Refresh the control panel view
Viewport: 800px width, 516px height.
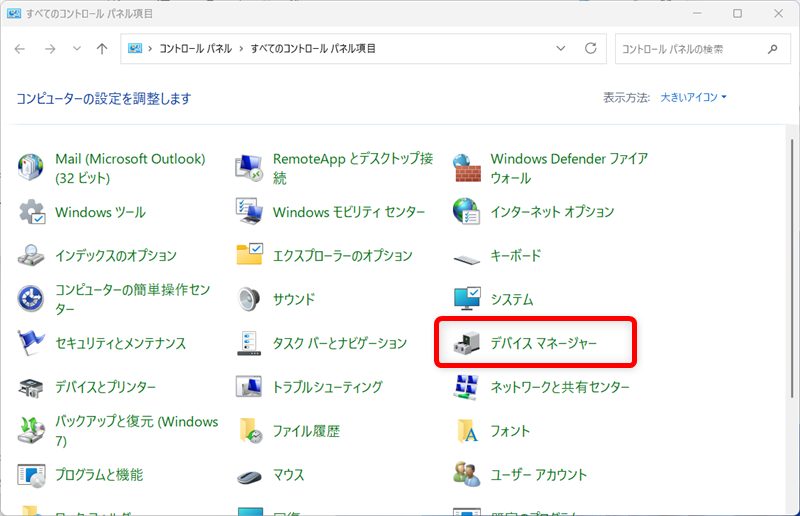591,48
